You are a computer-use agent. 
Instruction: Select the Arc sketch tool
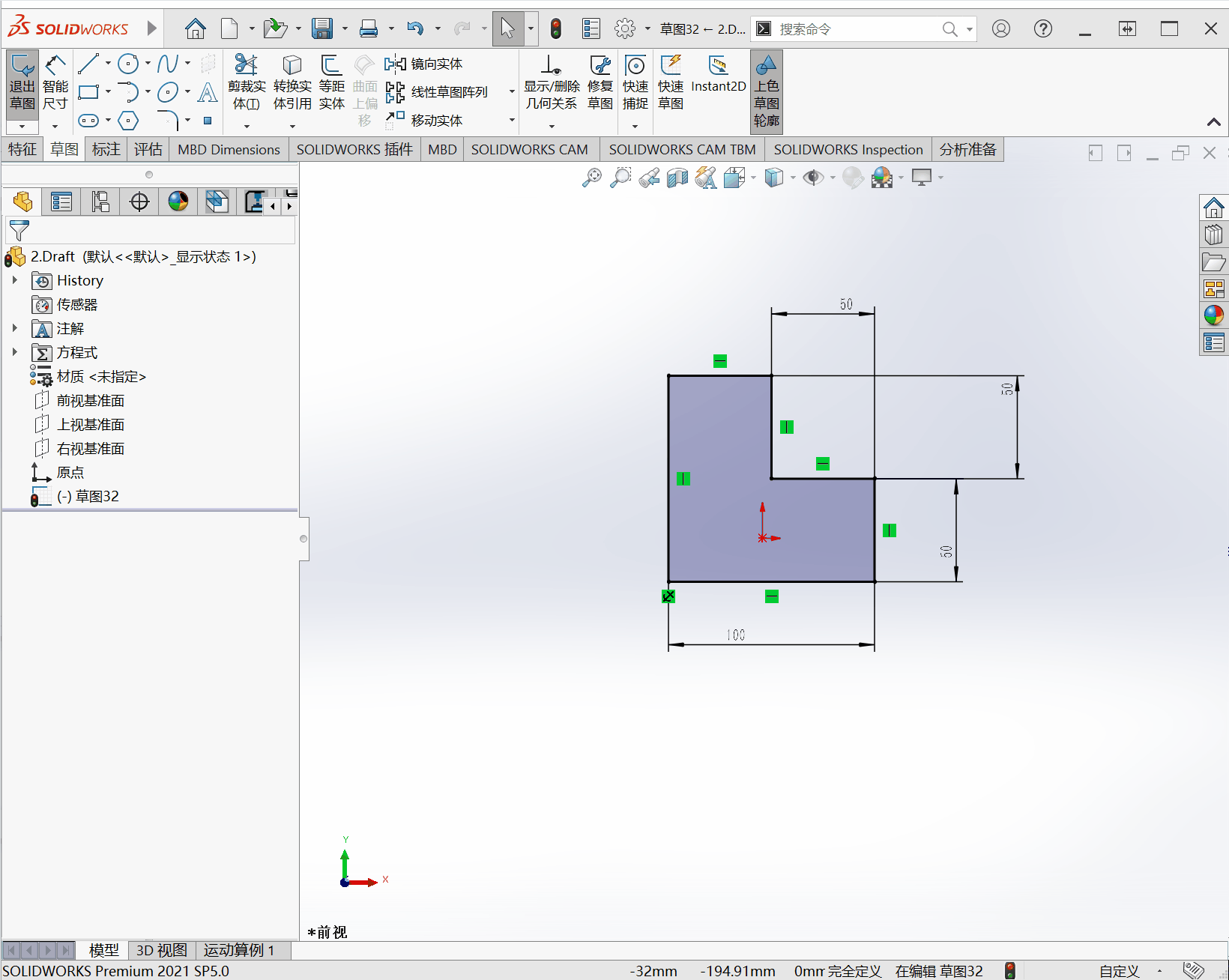coord(128,92)
